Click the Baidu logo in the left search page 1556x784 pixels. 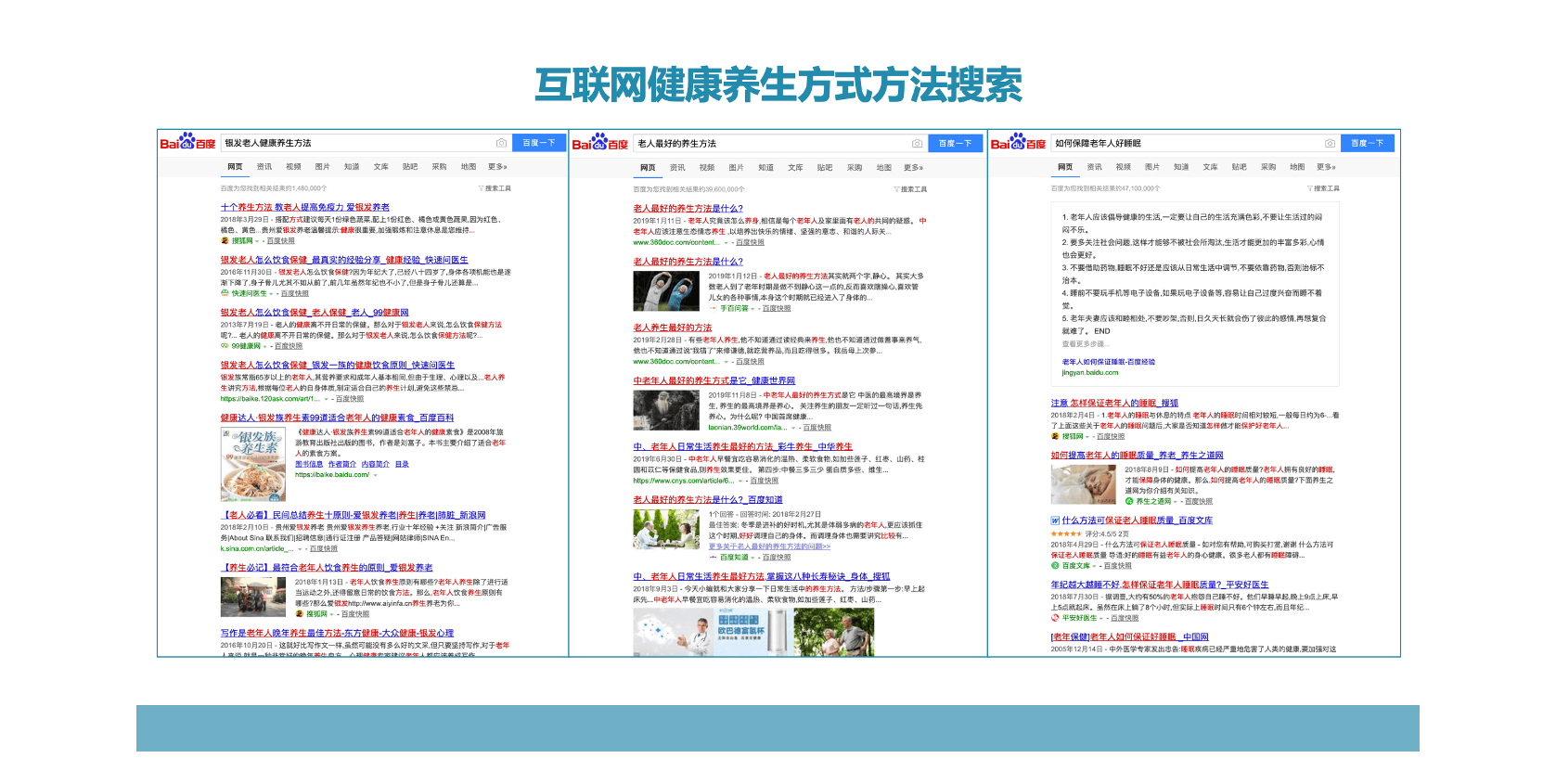187,143
